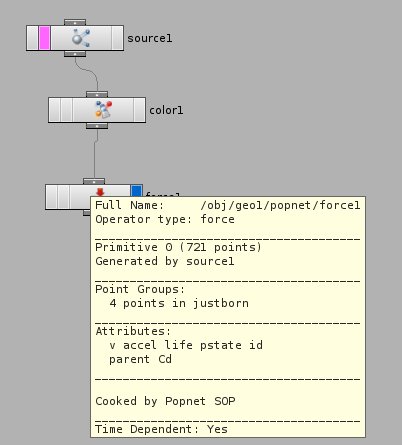Click the output connector below source1
Image resolution: width=402 pixels, height=445 pixels.
point(75,54)
